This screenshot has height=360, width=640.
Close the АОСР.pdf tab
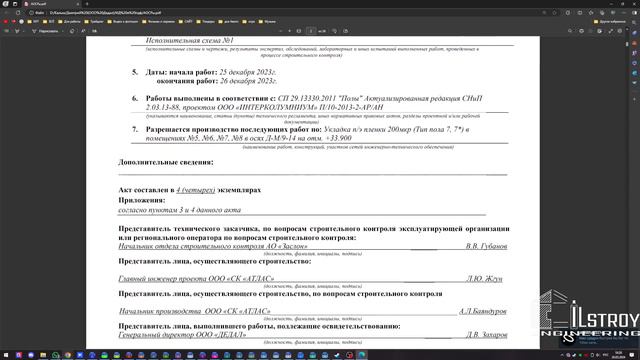(x=78, y=4)
